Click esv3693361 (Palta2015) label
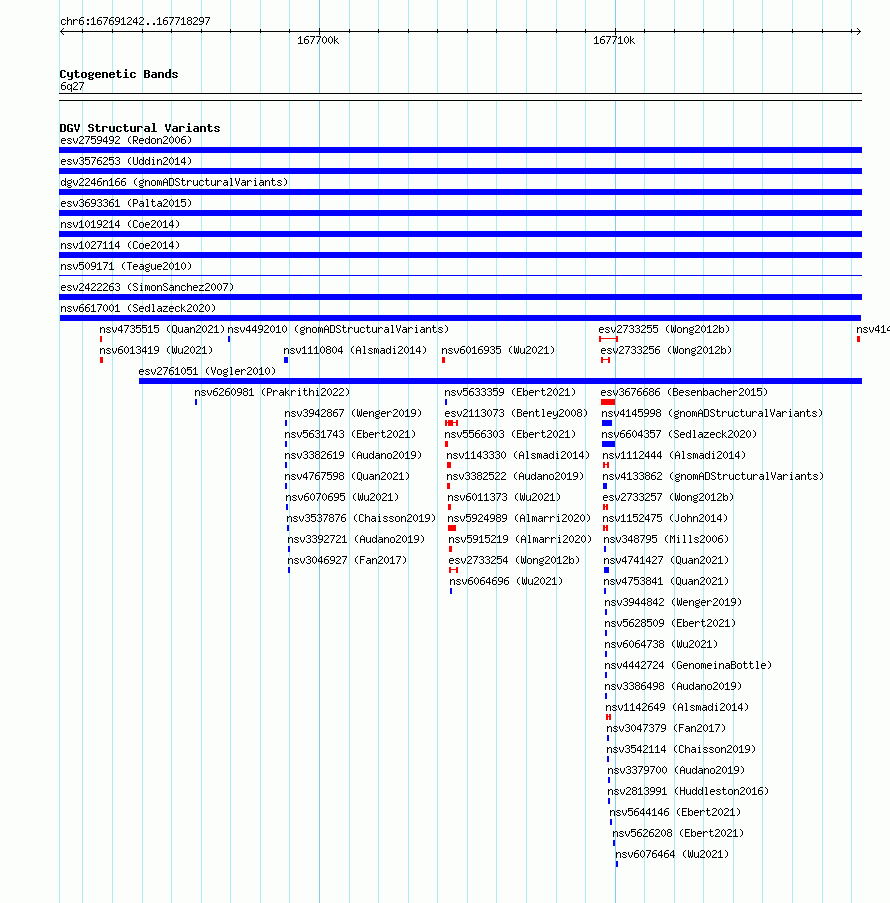 tap(126, 203)
